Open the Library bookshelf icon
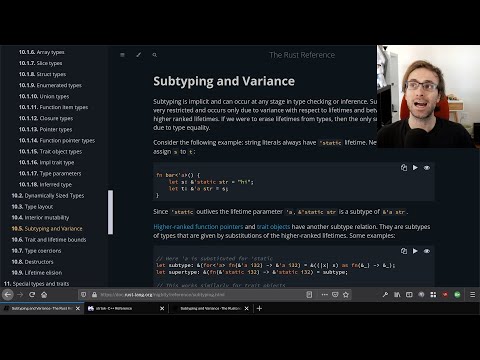Screen dimensions: 480x360 pyautogui.click(x=397, y=295)
